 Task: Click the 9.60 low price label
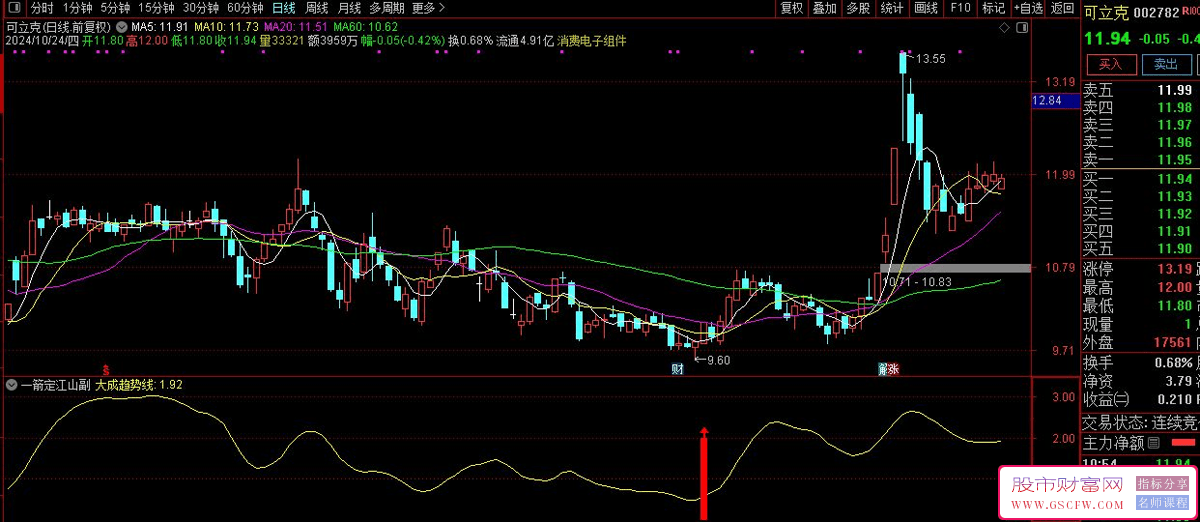pos(718,360)
